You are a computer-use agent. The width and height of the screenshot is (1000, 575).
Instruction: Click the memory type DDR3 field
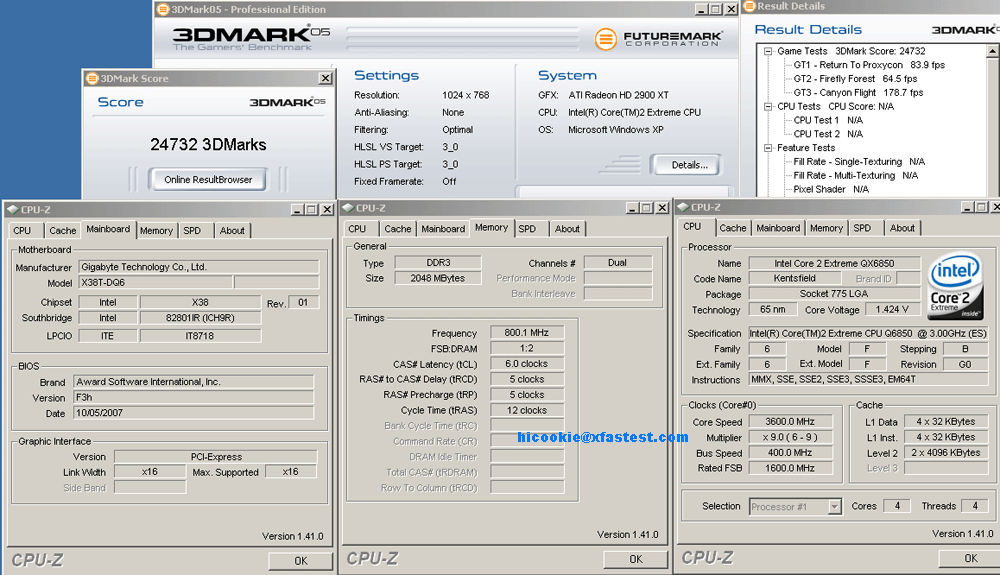point(438,263)
